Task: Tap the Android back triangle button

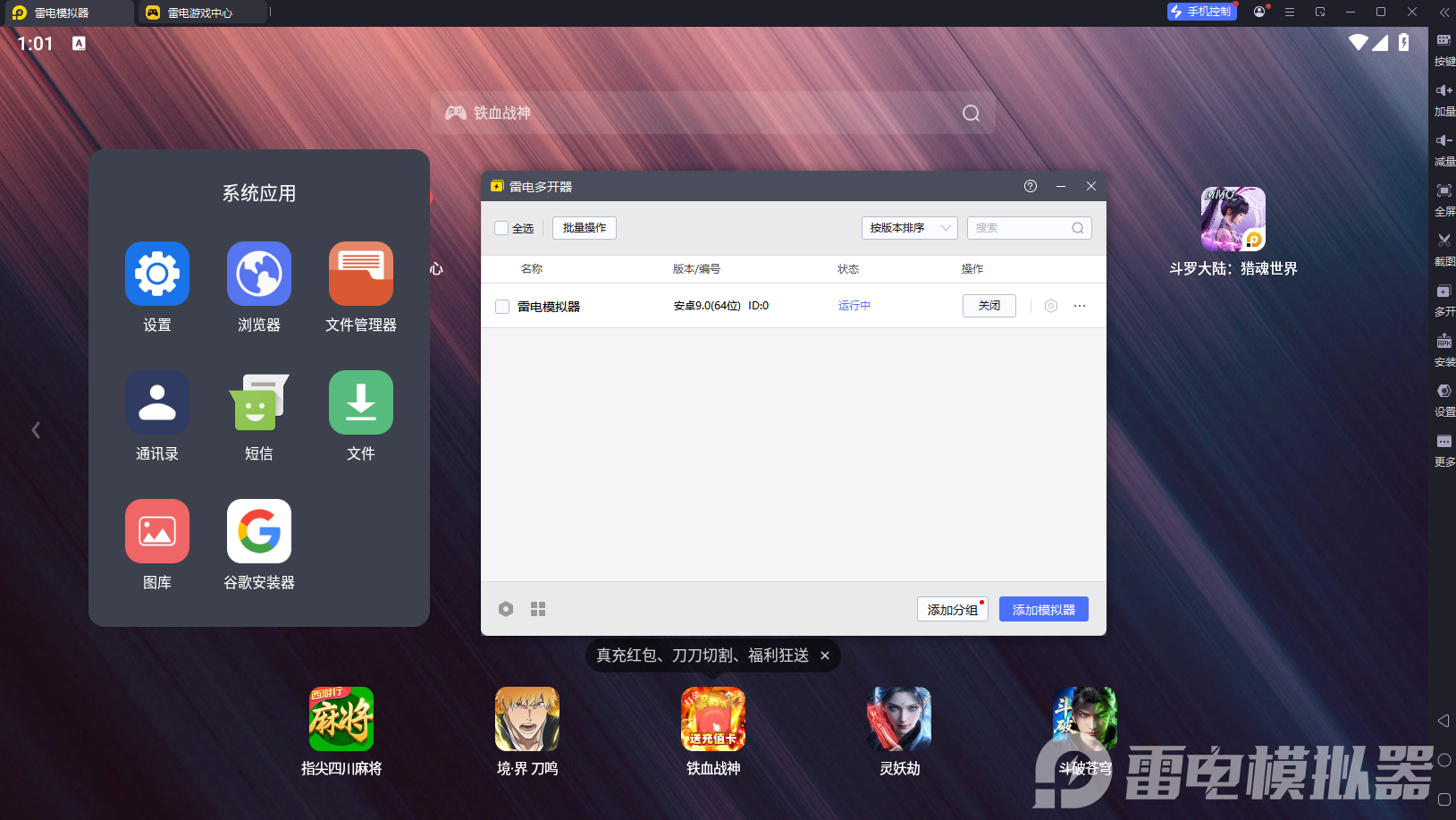Action: [x=1443, y=721]
